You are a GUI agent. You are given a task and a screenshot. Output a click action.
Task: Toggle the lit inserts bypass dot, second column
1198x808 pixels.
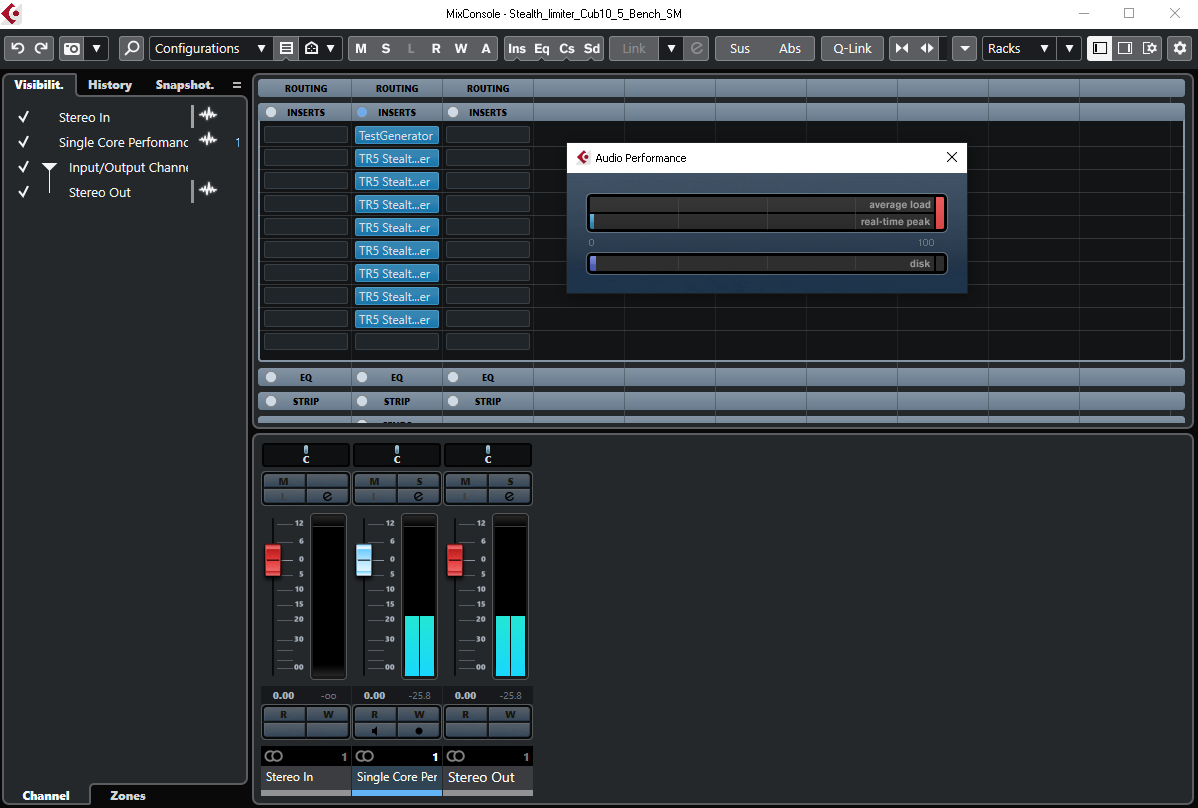(362, 112)
